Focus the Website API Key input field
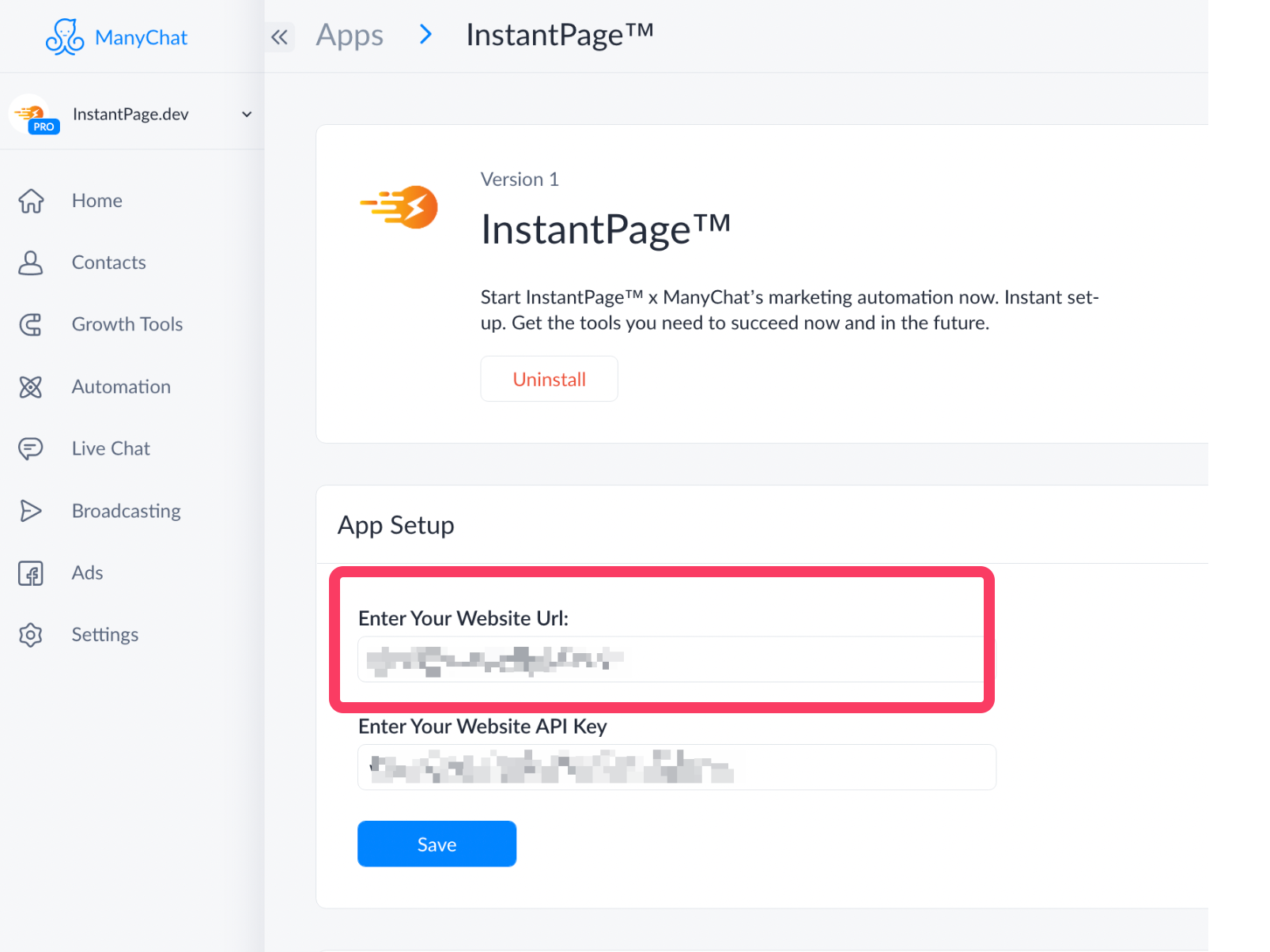The width and height of the screenshot is (1270, 952). (x=676, y=767)
